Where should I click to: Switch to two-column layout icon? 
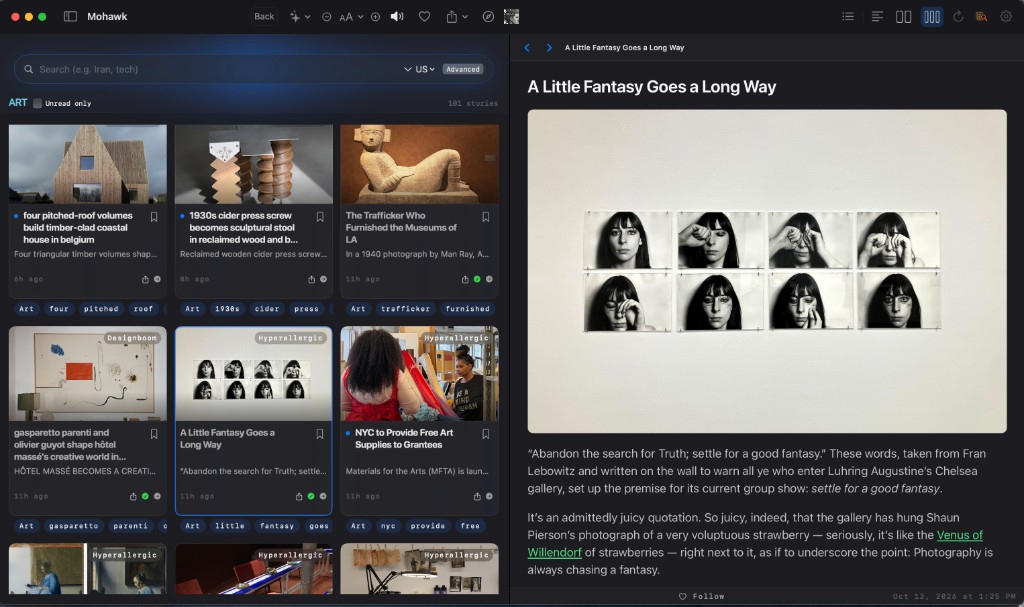pos(903,16)
